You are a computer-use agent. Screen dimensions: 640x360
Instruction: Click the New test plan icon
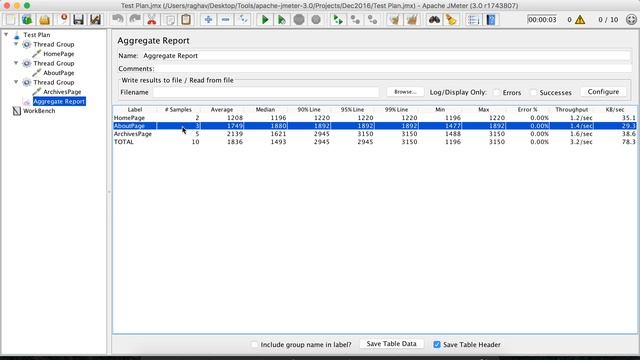10,20
